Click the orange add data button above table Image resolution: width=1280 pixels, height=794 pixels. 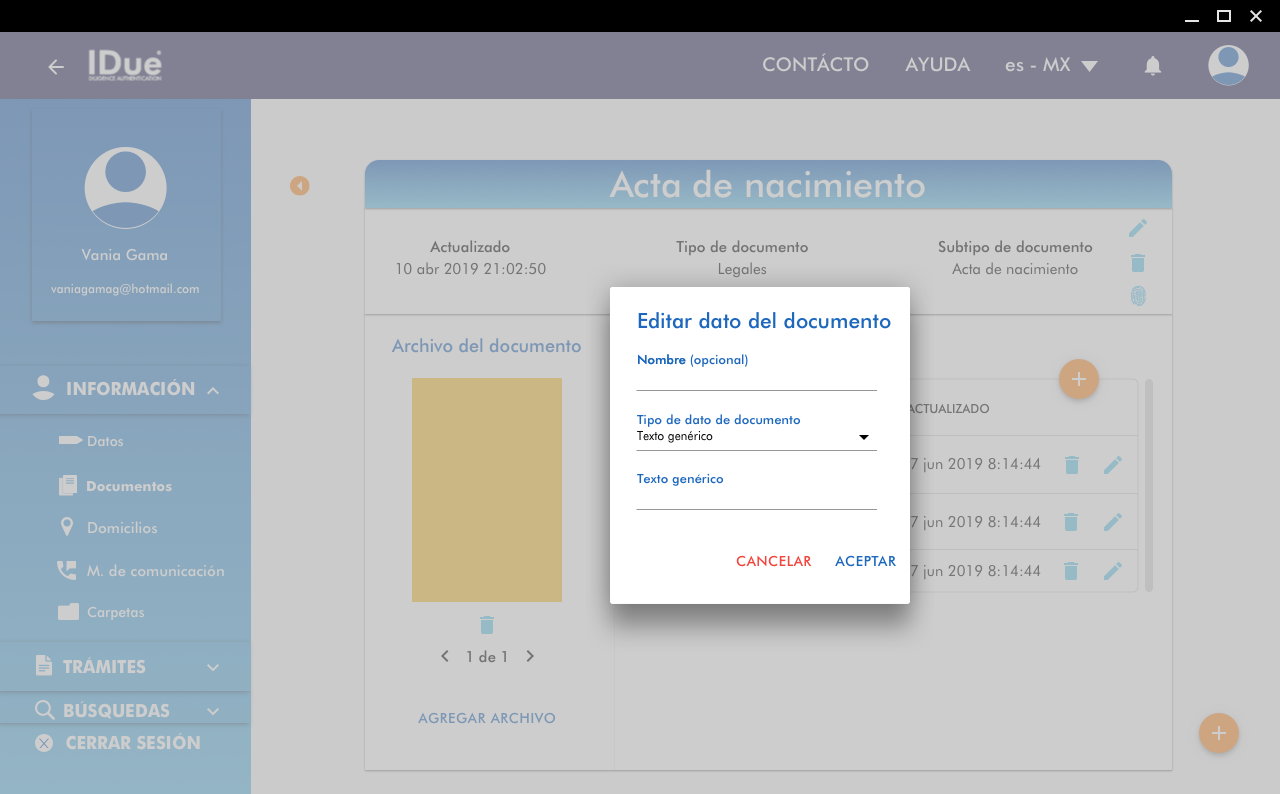coord(1078,380)
